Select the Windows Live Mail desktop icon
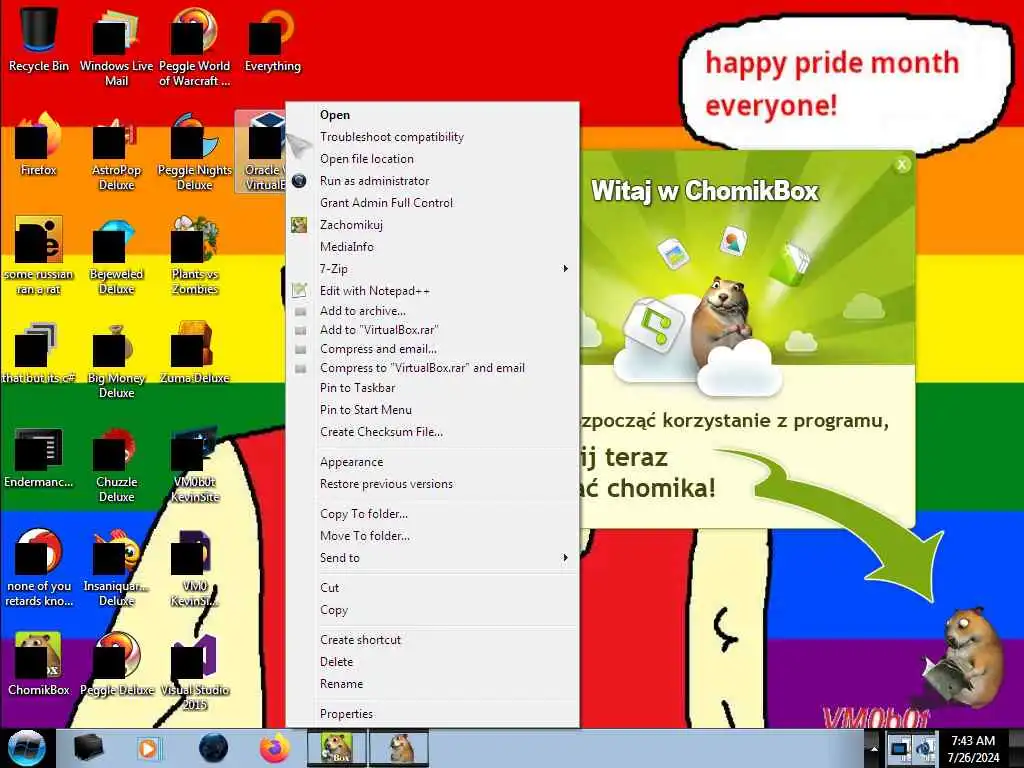Viewport: 1024px width, 768px height. pyautogui.click(x=116, y=46)
